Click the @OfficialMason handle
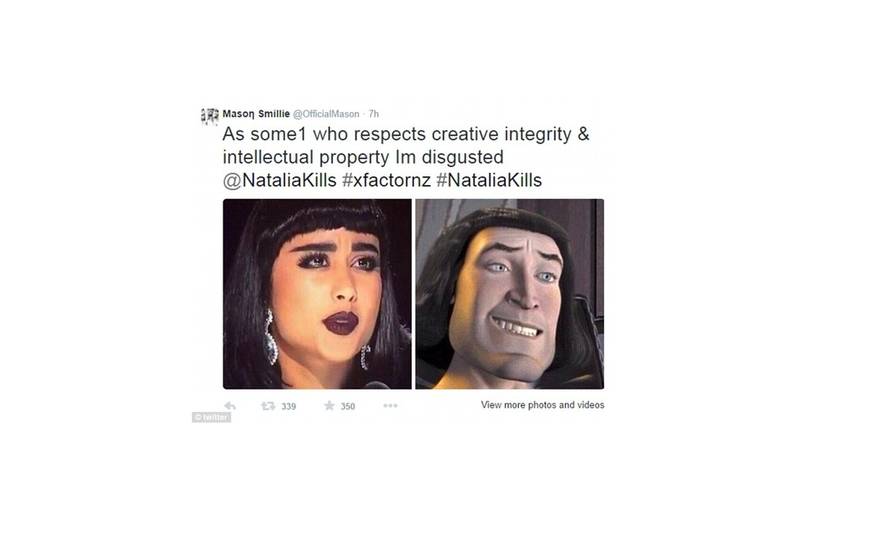The width and height of the screenshot is (890, 539). [x=326, y=114]
